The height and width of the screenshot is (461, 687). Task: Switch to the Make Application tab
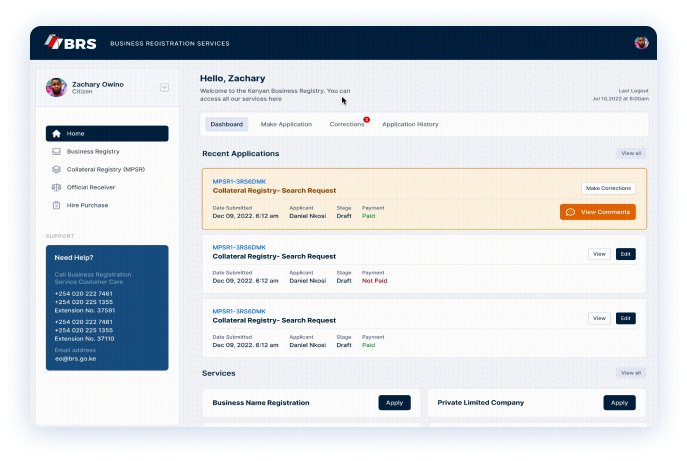coord(286,124)
